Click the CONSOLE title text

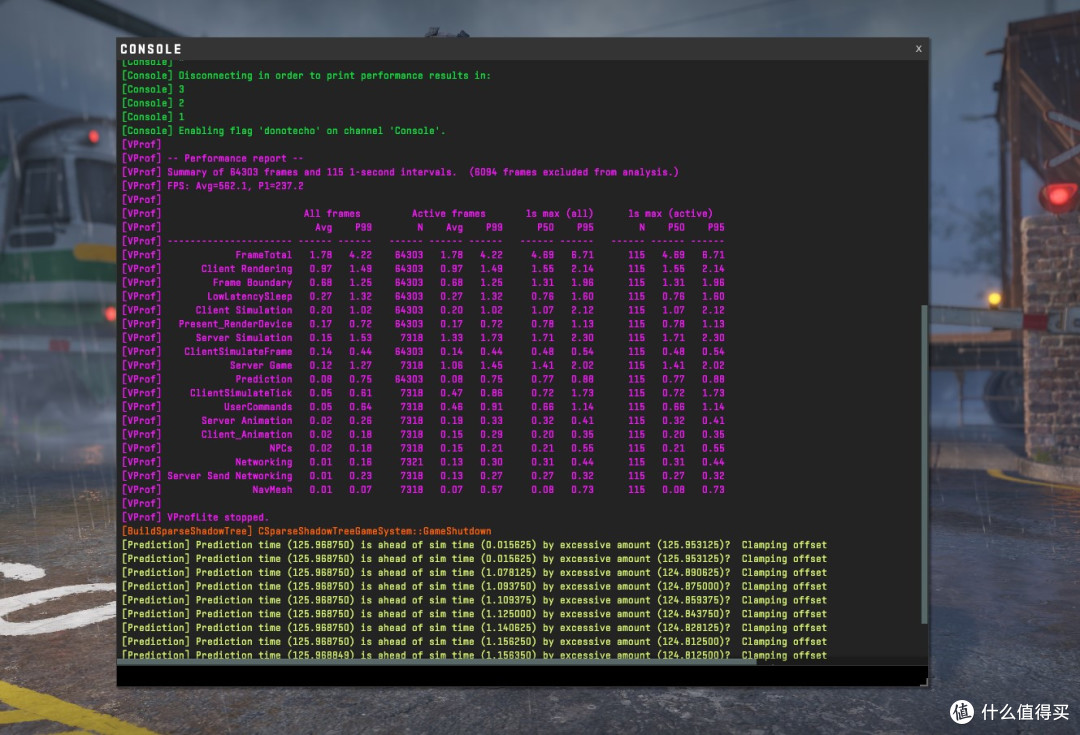point(151,49)
